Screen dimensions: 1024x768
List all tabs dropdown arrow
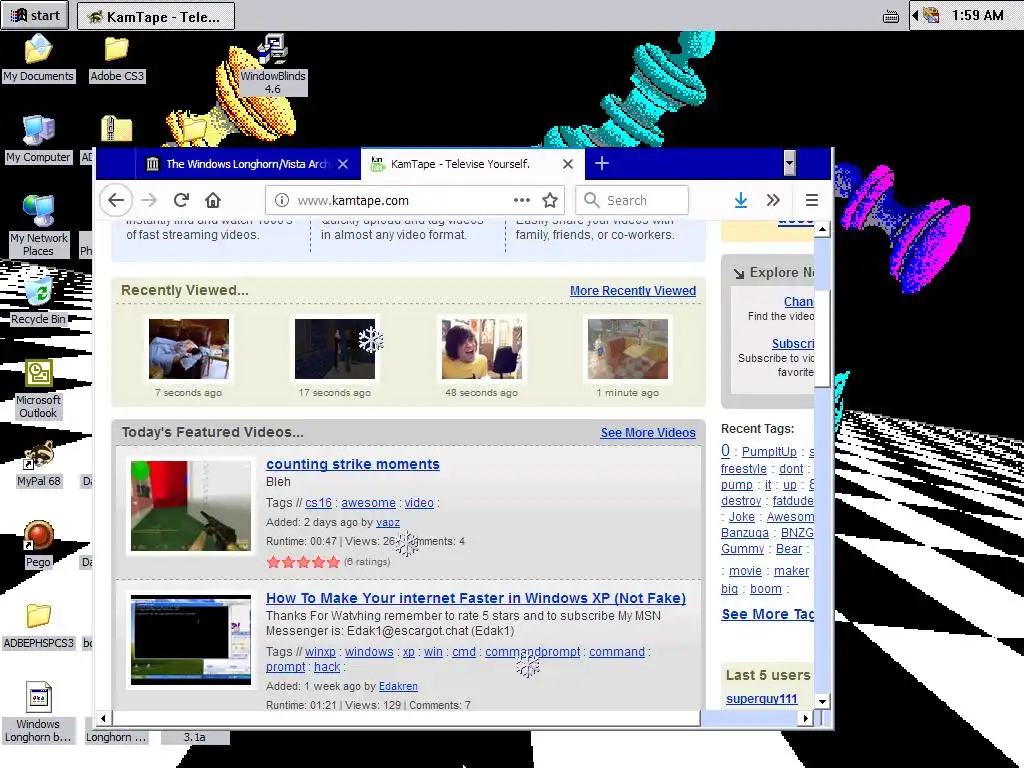(x=790, y=163)
